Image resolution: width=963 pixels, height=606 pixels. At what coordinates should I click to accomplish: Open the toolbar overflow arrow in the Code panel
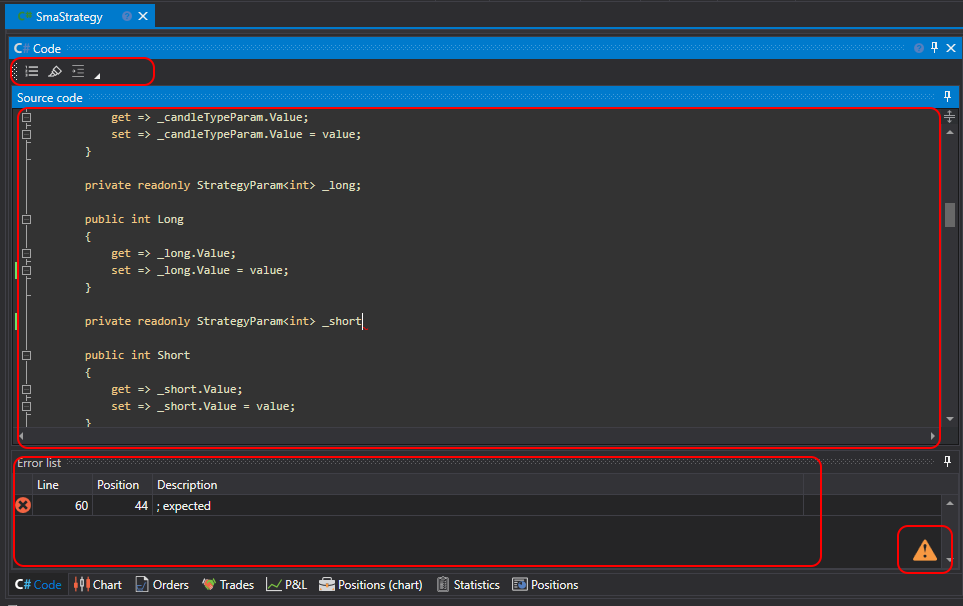point(97,76)
